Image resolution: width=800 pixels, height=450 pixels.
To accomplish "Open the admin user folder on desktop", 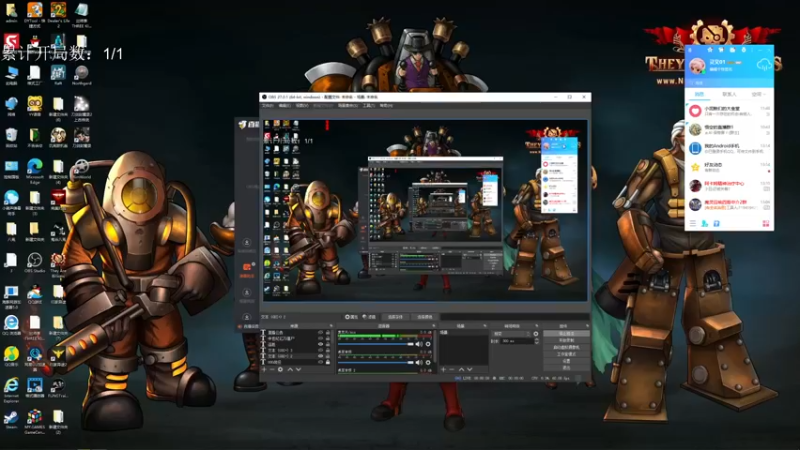I will (x=11, y=13).
